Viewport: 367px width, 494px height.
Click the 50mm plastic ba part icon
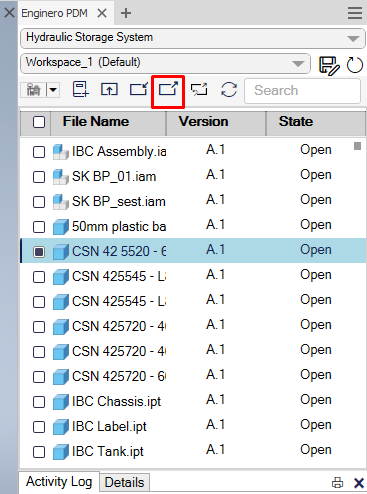pos(61,227)
